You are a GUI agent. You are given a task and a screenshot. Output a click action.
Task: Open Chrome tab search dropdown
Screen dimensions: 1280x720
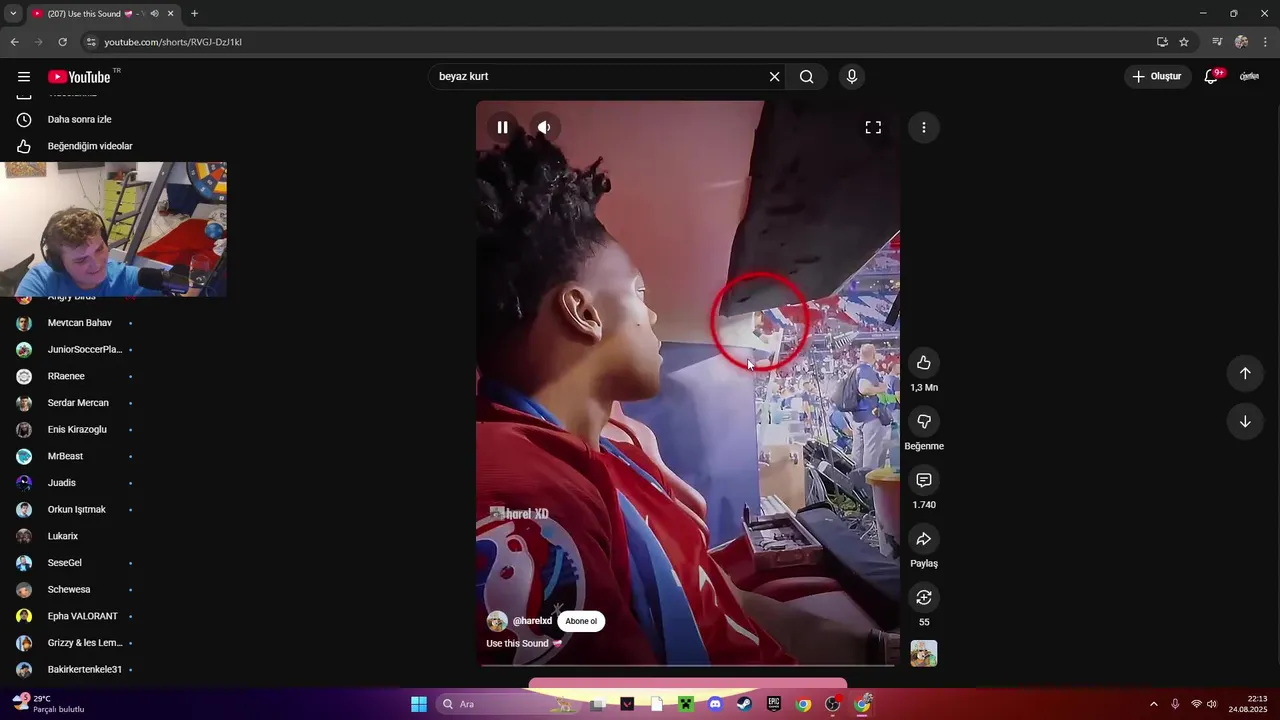click(13, 13)
